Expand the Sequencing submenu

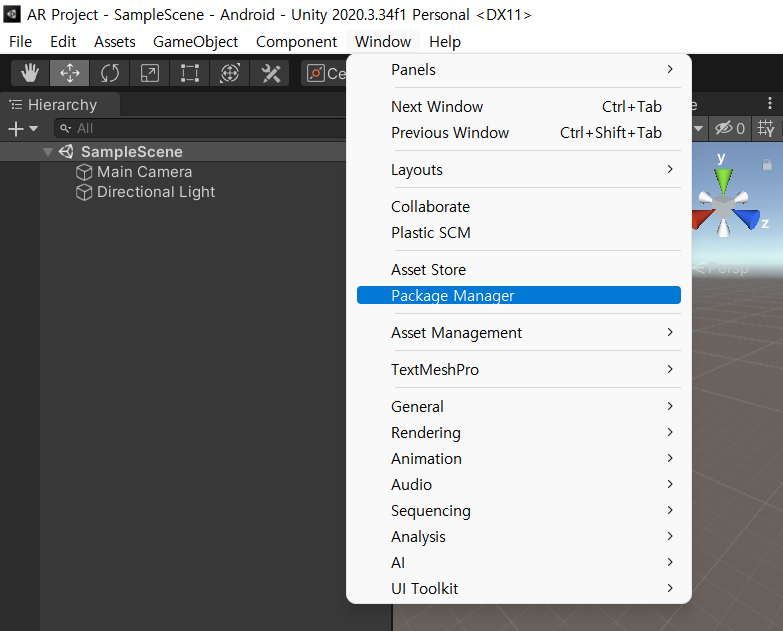coord(518,510)
